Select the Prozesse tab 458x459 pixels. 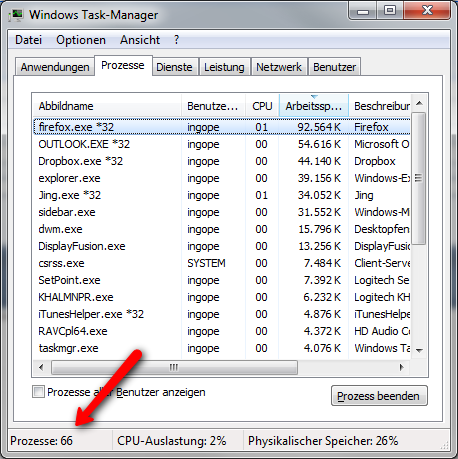click(x=123, y=65)
